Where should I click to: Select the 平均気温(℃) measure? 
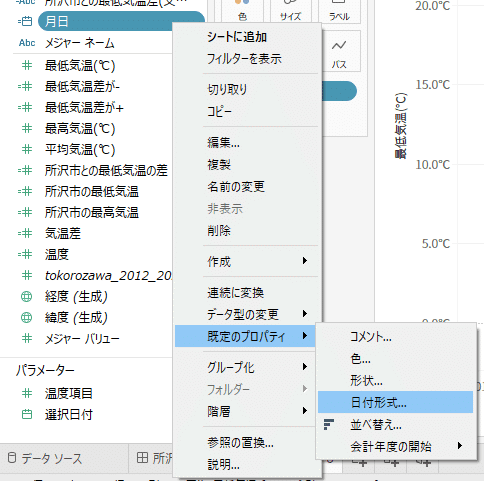(x=80, y=149)
